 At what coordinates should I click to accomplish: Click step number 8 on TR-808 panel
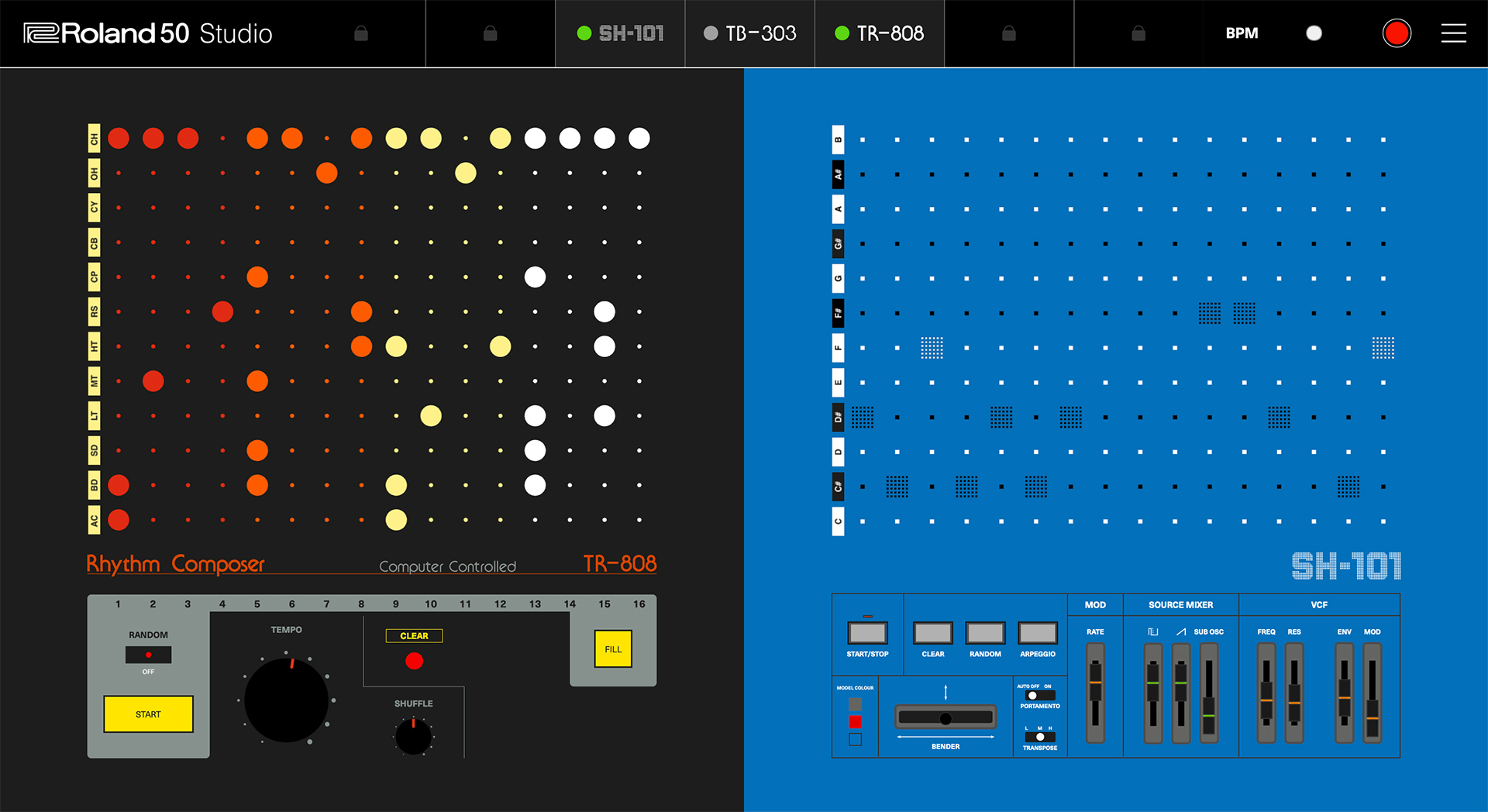[x=361, y=604]
